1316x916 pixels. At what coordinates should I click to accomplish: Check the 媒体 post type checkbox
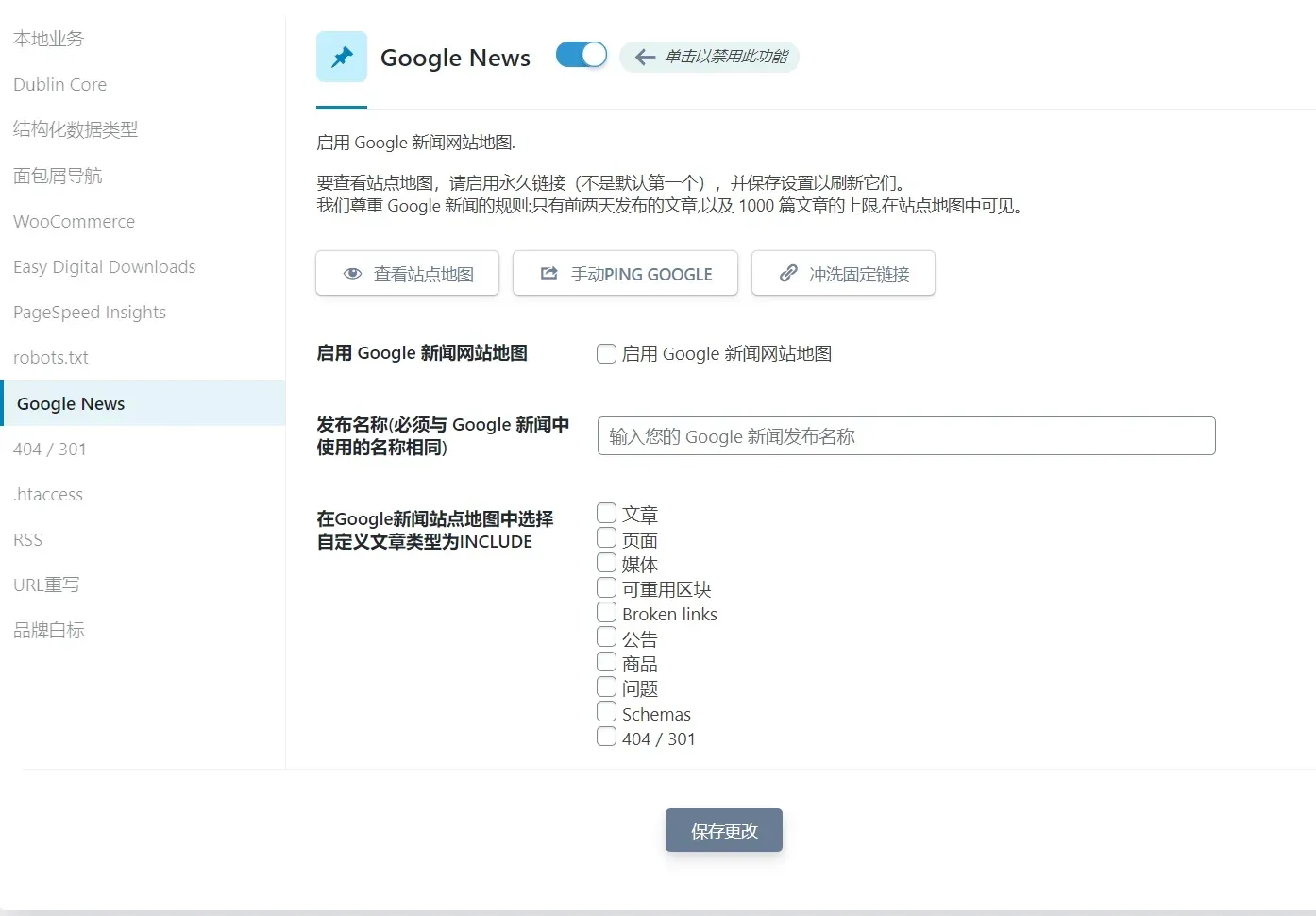(x=607, y=563)
